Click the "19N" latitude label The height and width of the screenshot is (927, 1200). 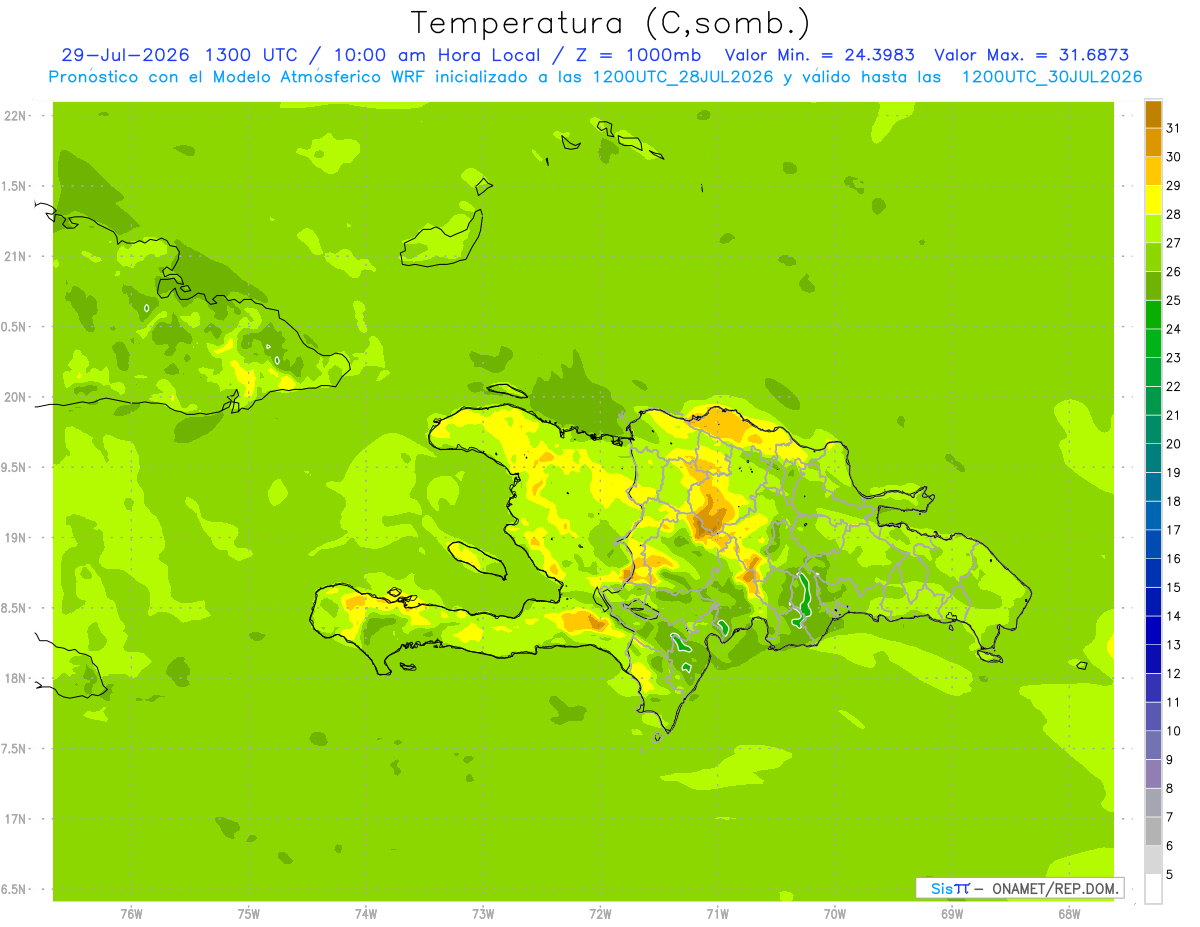tap(15, 537)
